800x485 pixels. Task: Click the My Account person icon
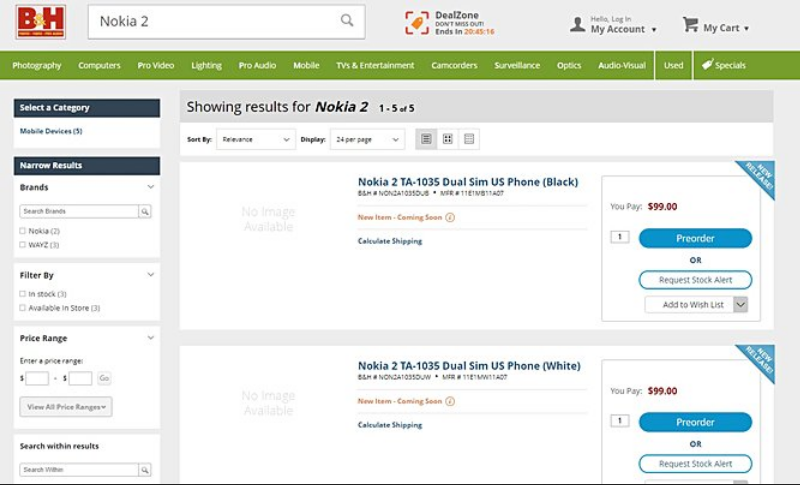(578, 24)
